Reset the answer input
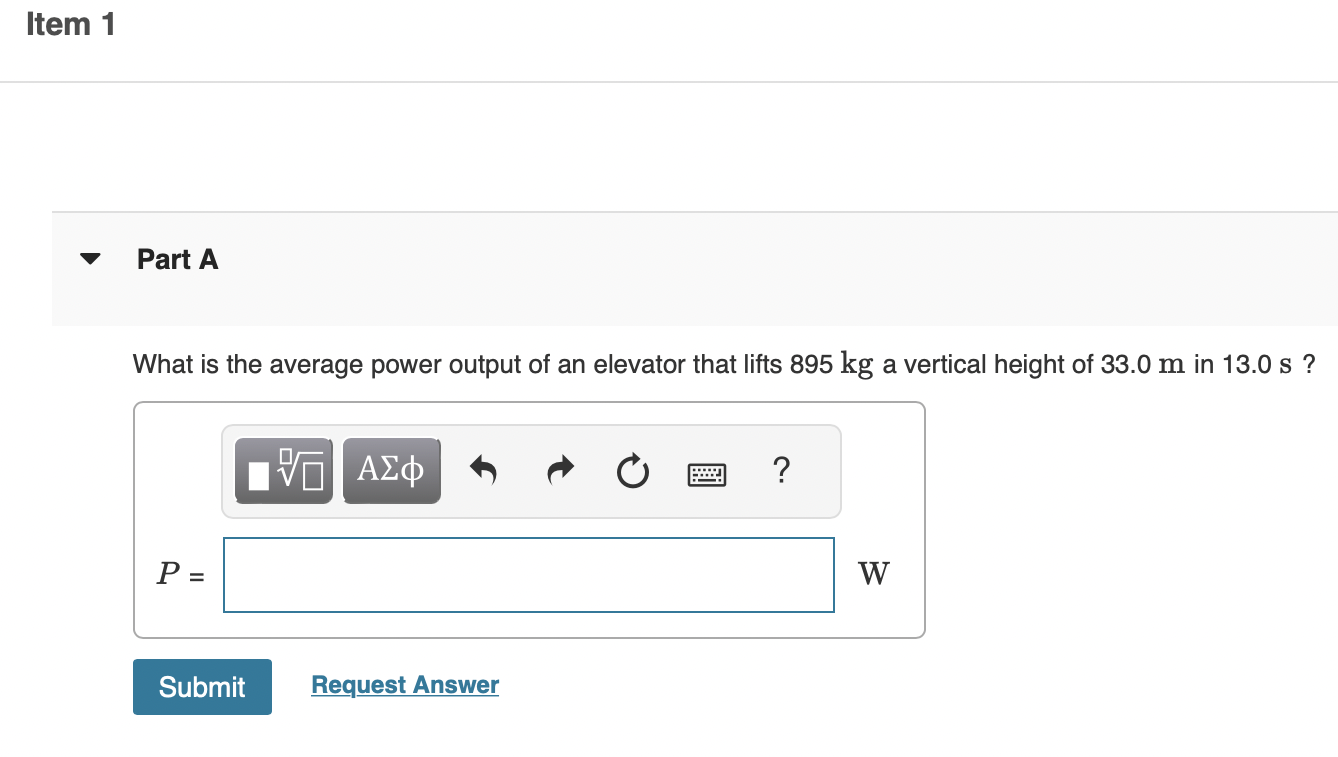The image size is (1338, 757). pos(632,470)
